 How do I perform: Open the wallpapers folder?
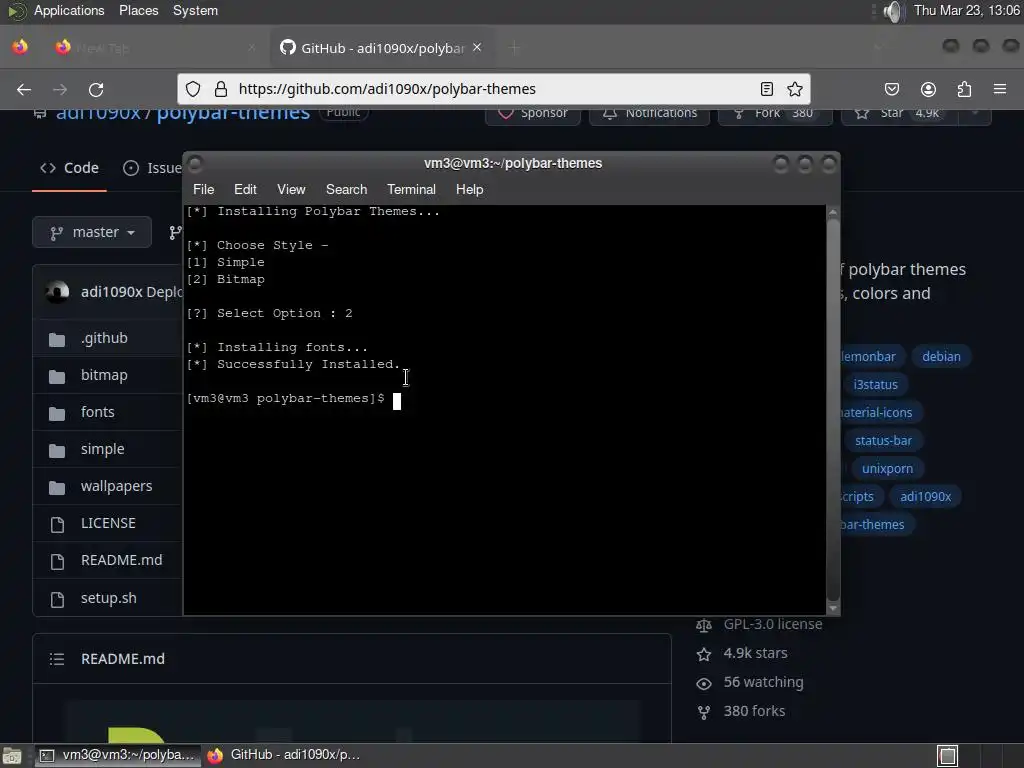point(116,487)
